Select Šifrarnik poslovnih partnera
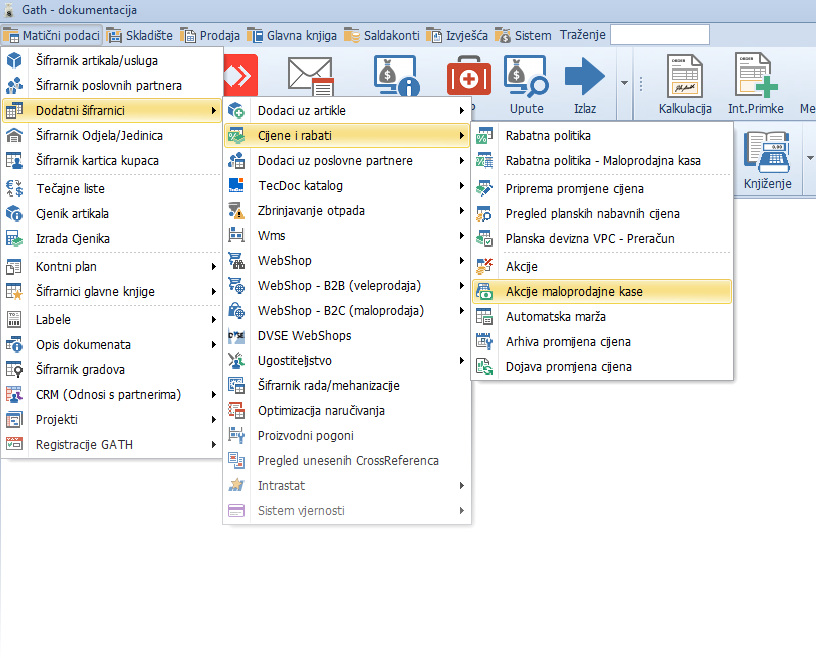The width and height of the screenshot is (816, 660). [108, 85]
